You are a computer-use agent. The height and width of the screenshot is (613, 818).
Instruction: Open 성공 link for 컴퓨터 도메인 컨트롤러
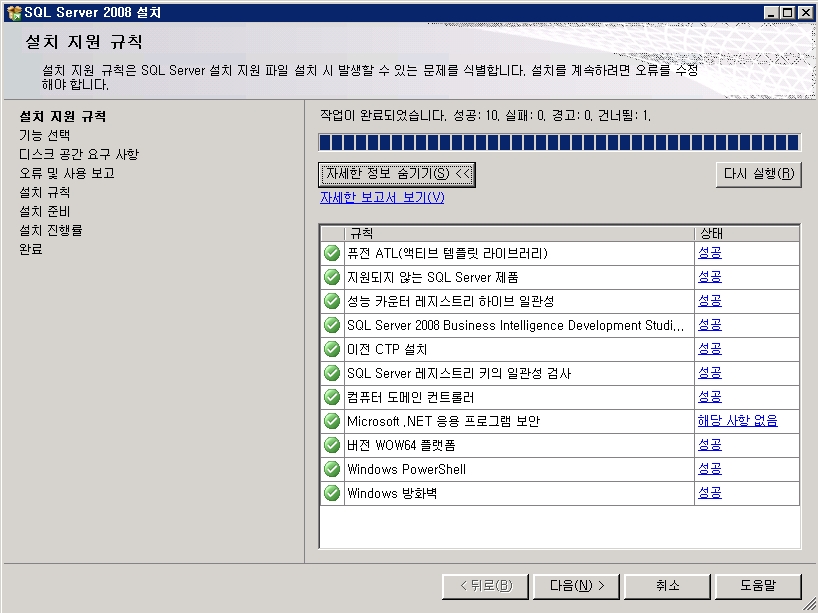tap(709, 397)
